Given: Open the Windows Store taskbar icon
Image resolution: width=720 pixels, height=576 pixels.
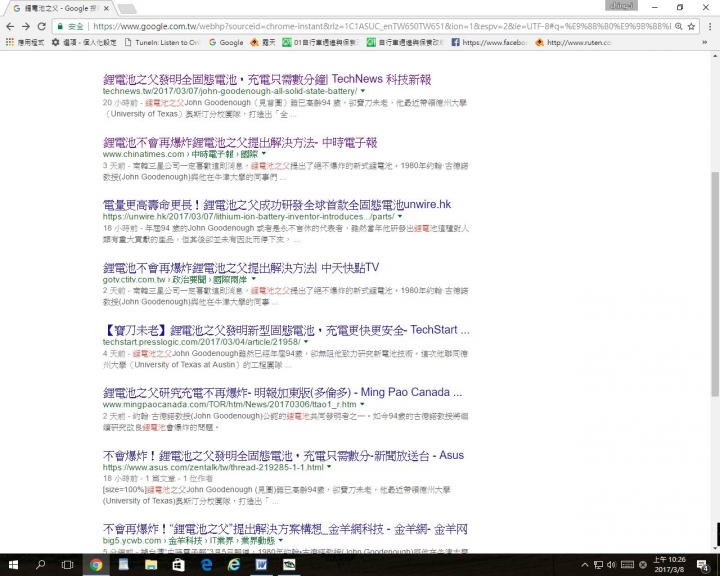Looking at the screenshot, I should 178,565.
